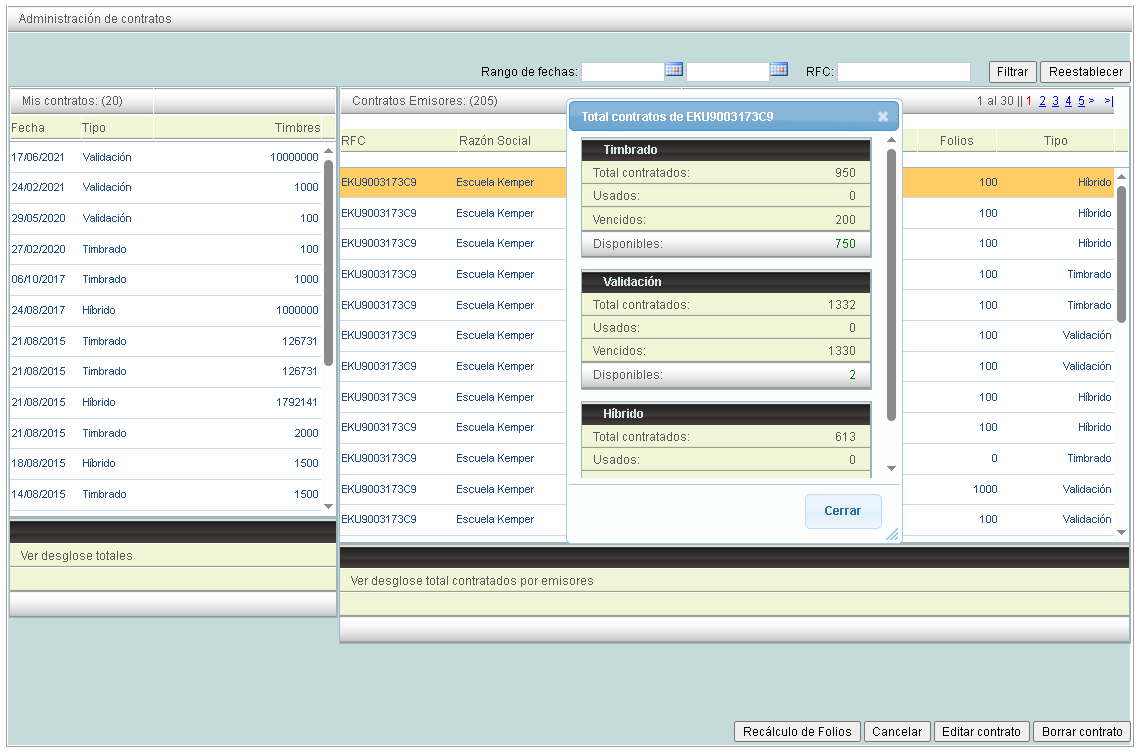Jump to page 3 of contracts
Screen dimensions: 1138x756
click(1055, 101)
